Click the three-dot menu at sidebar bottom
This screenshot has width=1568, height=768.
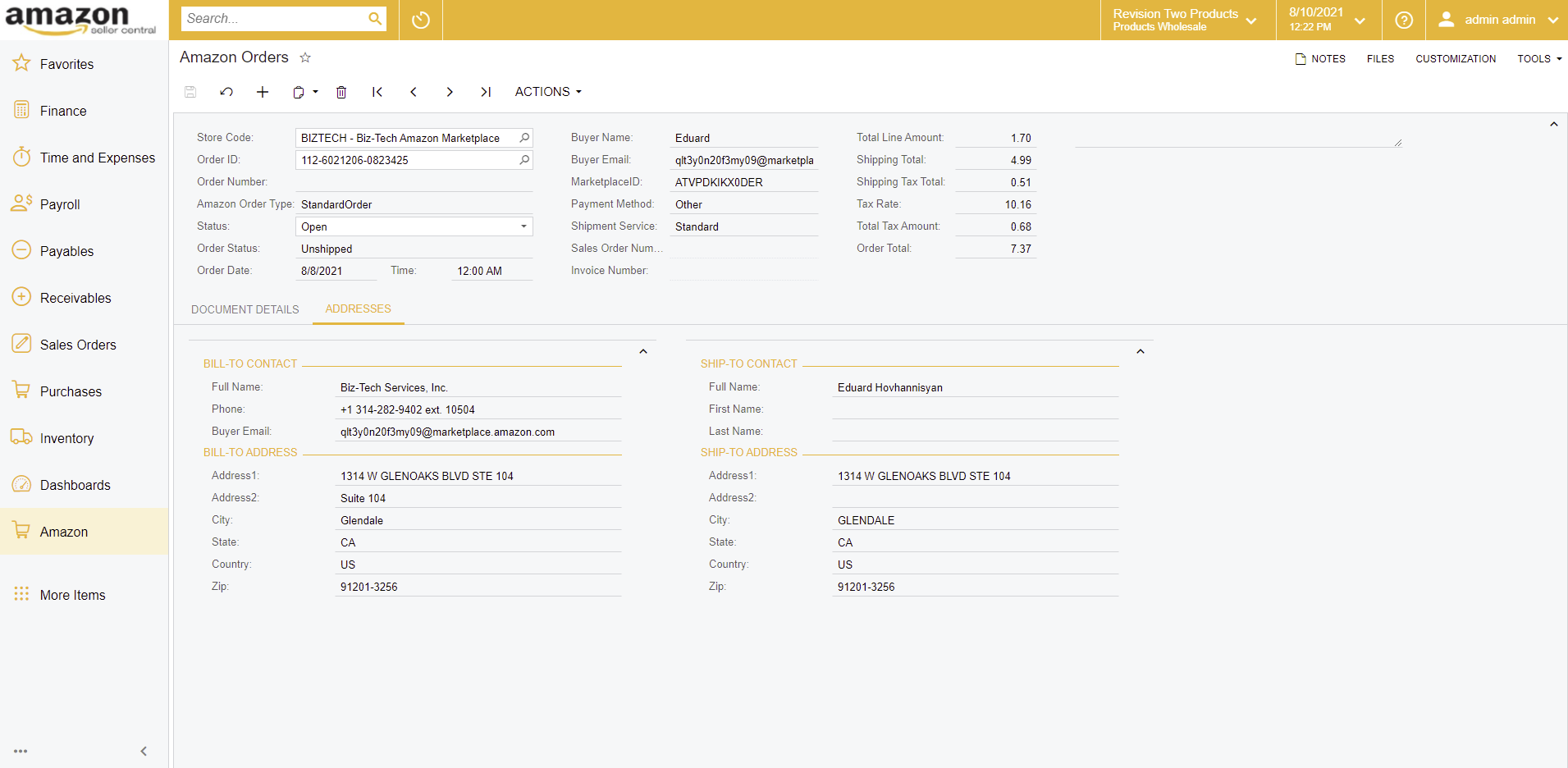[x=21, y=751]
